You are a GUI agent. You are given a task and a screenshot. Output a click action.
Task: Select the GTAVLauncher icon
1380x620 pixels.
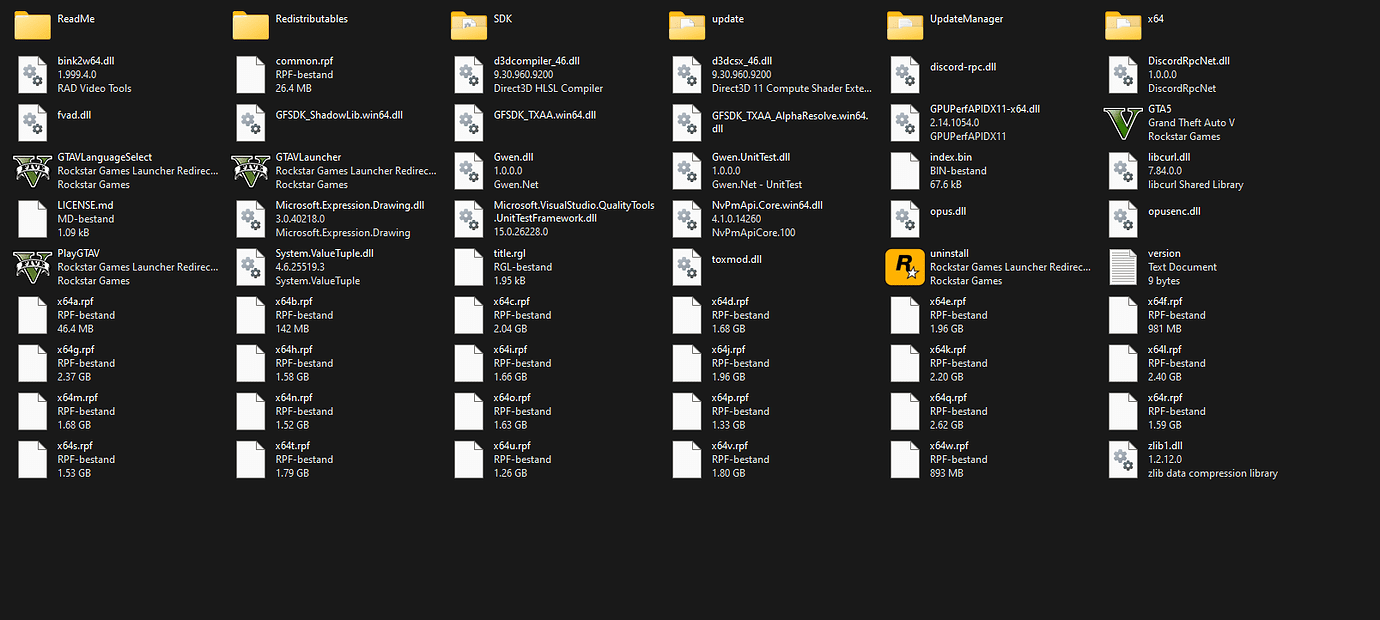coord(250,170)
